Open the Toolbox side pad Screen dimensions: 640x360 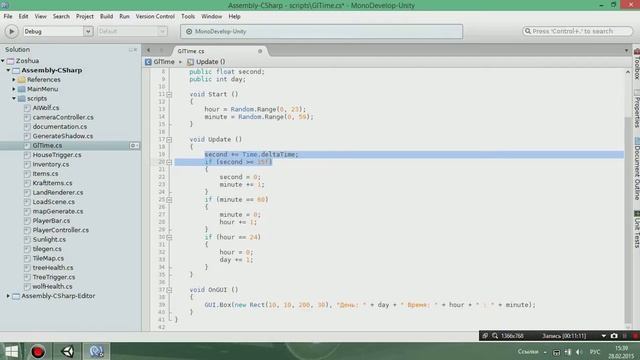tap(636, 64)
